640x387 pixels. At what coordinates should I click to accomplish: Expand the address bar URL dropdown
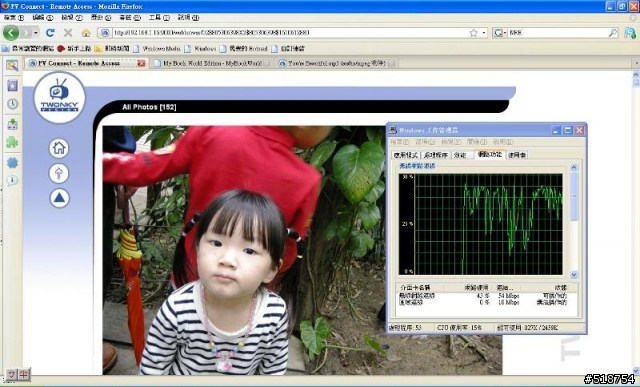pyautogui.click(x=484, y=33)
